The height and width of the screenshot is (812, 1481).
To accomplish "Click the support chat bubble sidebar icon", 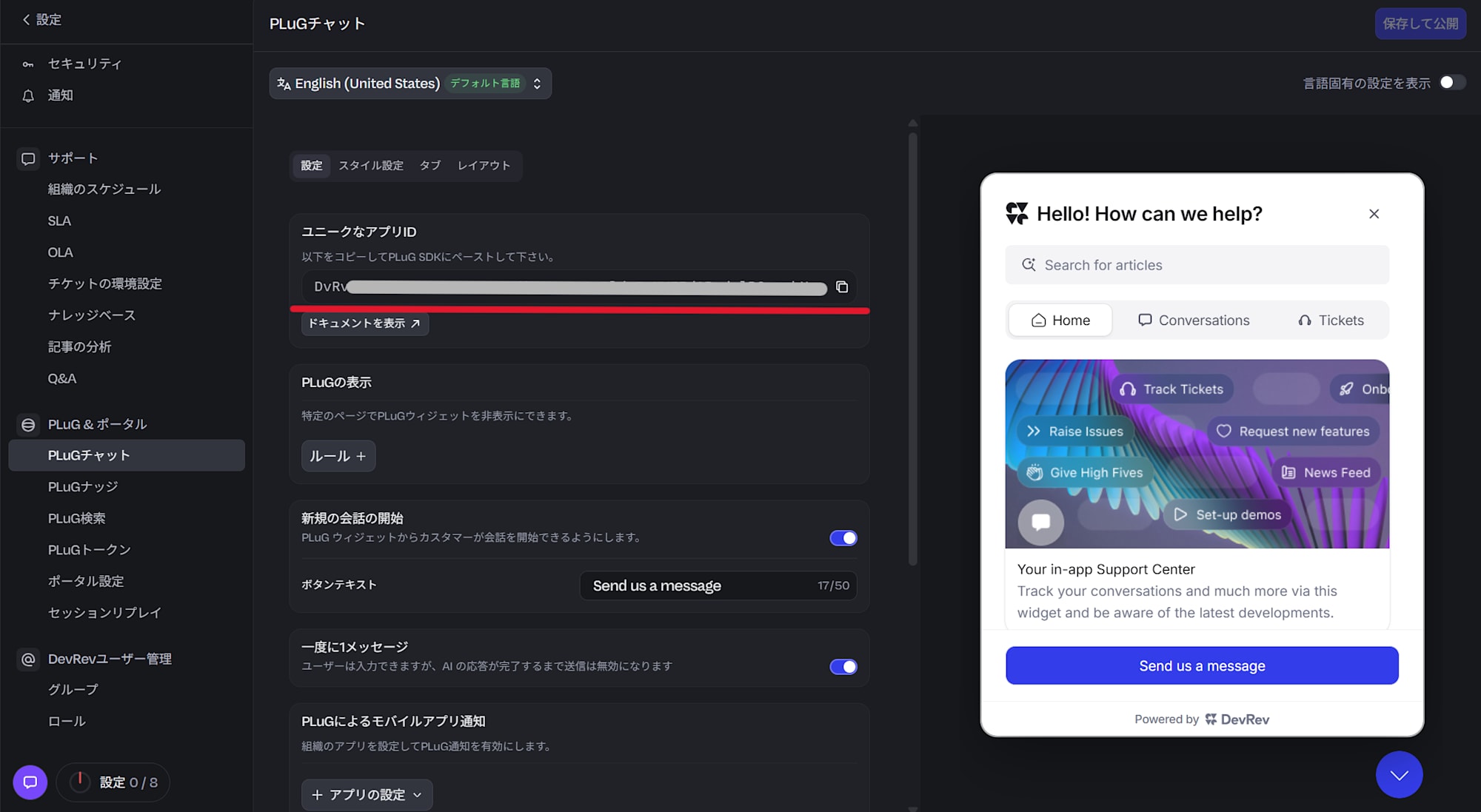I will pos(28,158).
